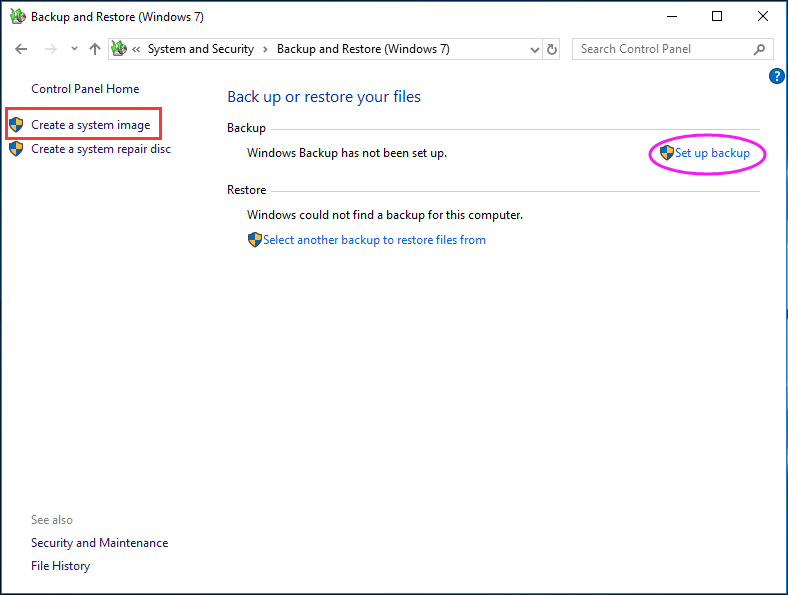Open Security and Maintenance link

tap(100, 543)
